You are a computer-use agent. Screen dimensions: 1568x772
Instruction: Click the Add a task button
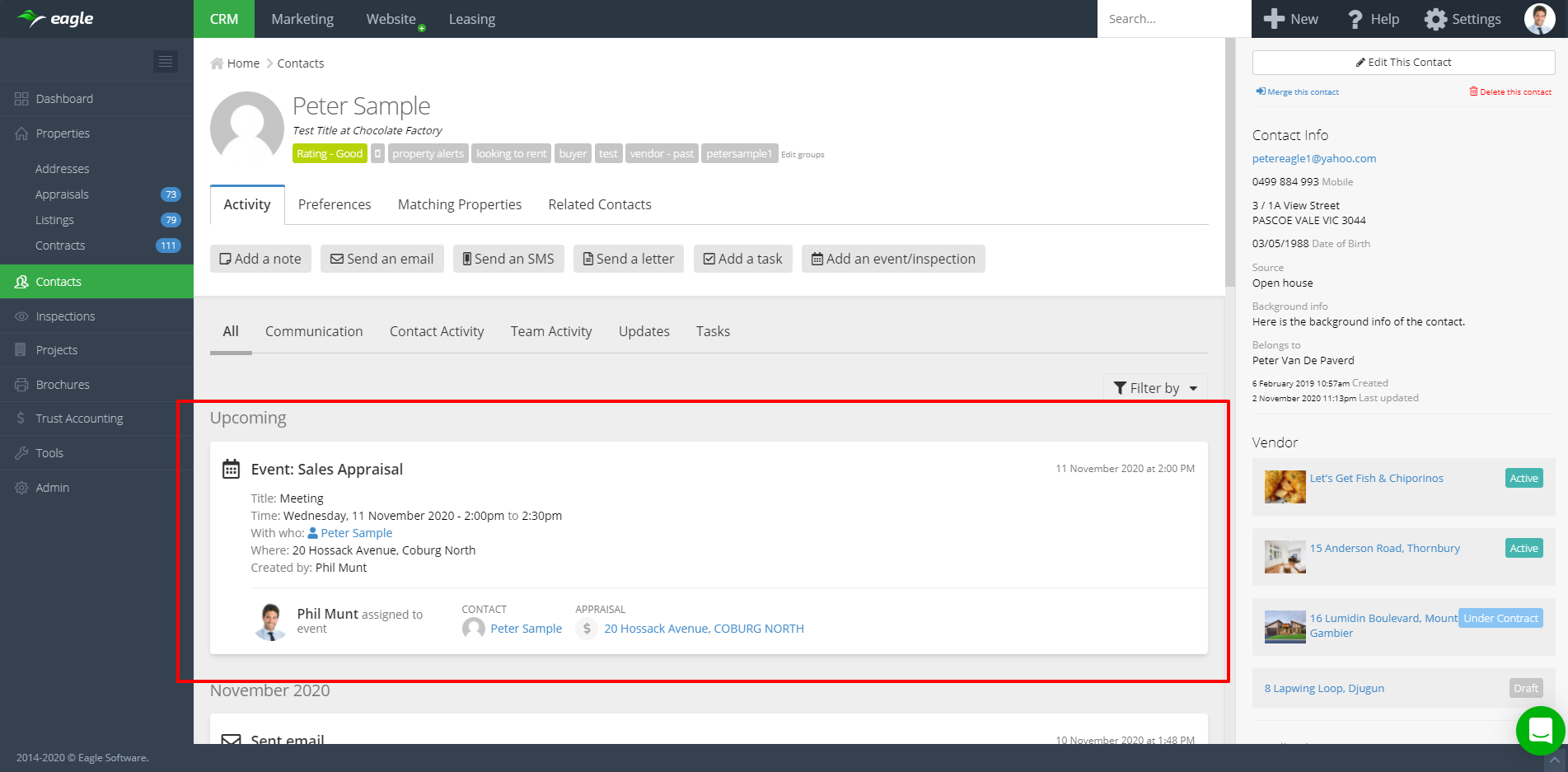pyautogui.click(x=742, y=259)
